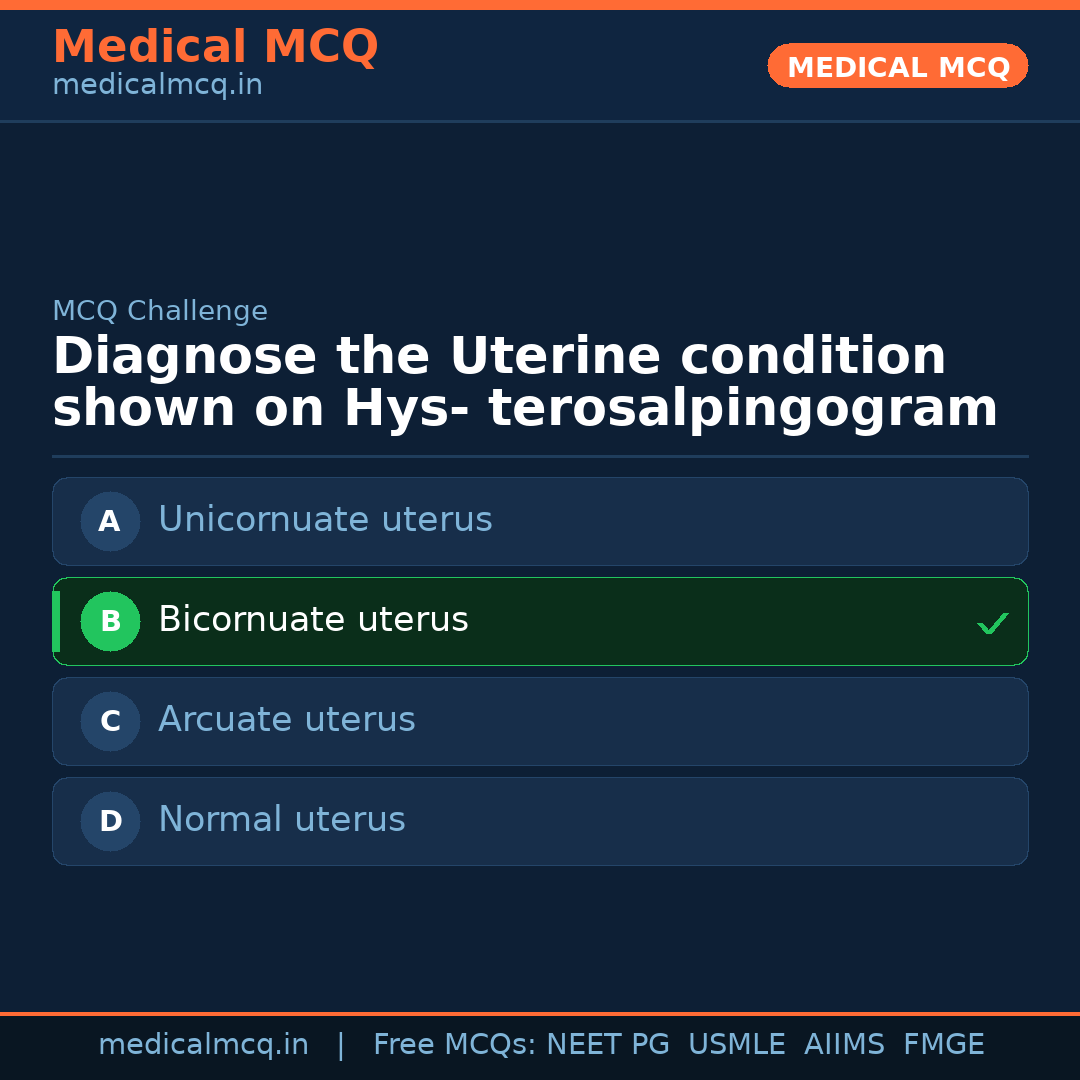
Task: Open the USMLE section
Action: click(x=737, y=1043)
